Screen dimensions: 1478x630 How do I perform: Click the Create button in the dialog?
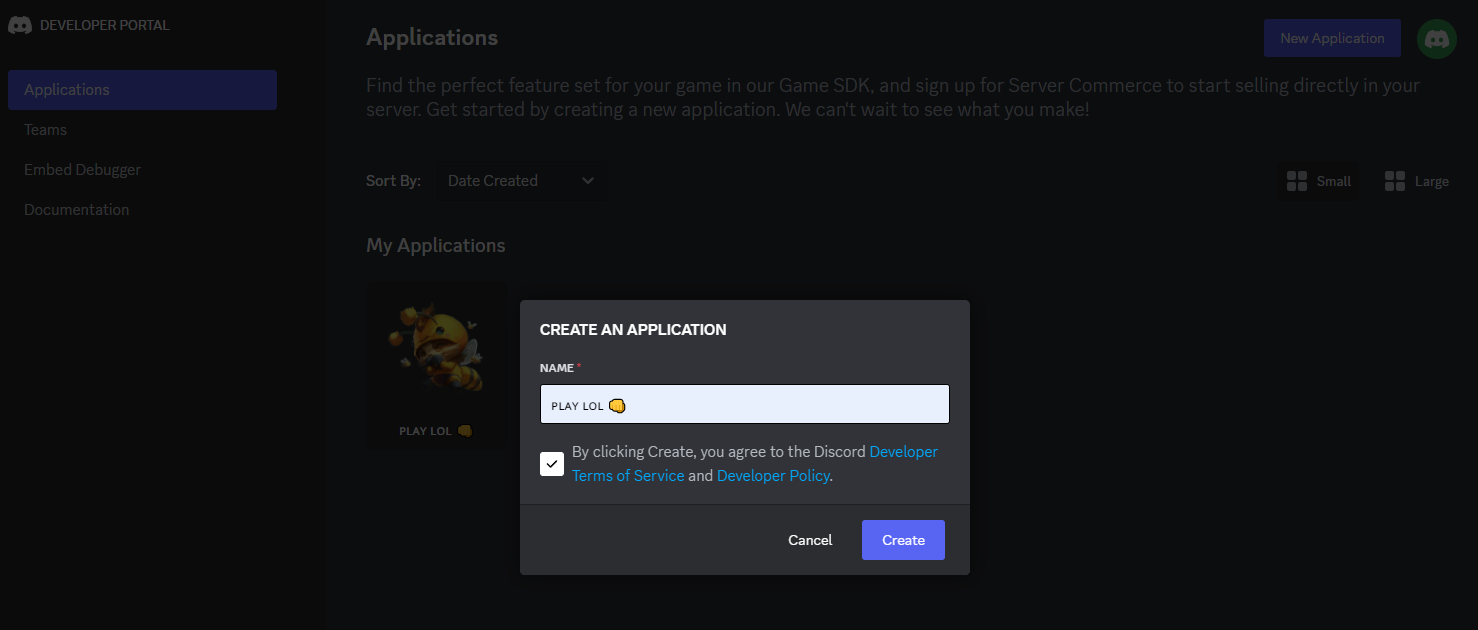click(903, 540)
